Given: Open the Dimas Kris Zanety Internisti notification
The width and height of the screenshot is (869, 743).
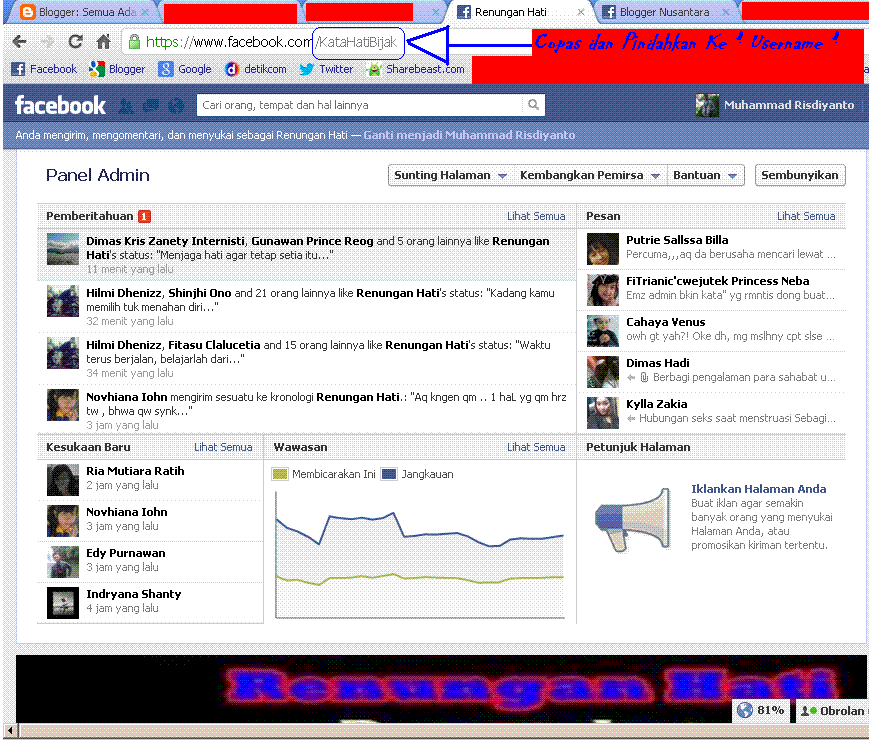Looking at the screenshot, I should click(x=306, y=255).
